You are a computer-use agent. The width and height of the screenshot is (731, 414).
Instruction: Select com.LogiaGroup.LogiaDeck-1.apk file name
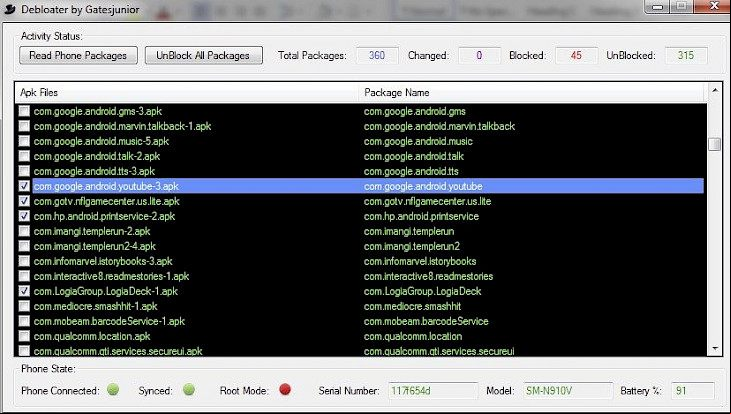coord(106,291)
